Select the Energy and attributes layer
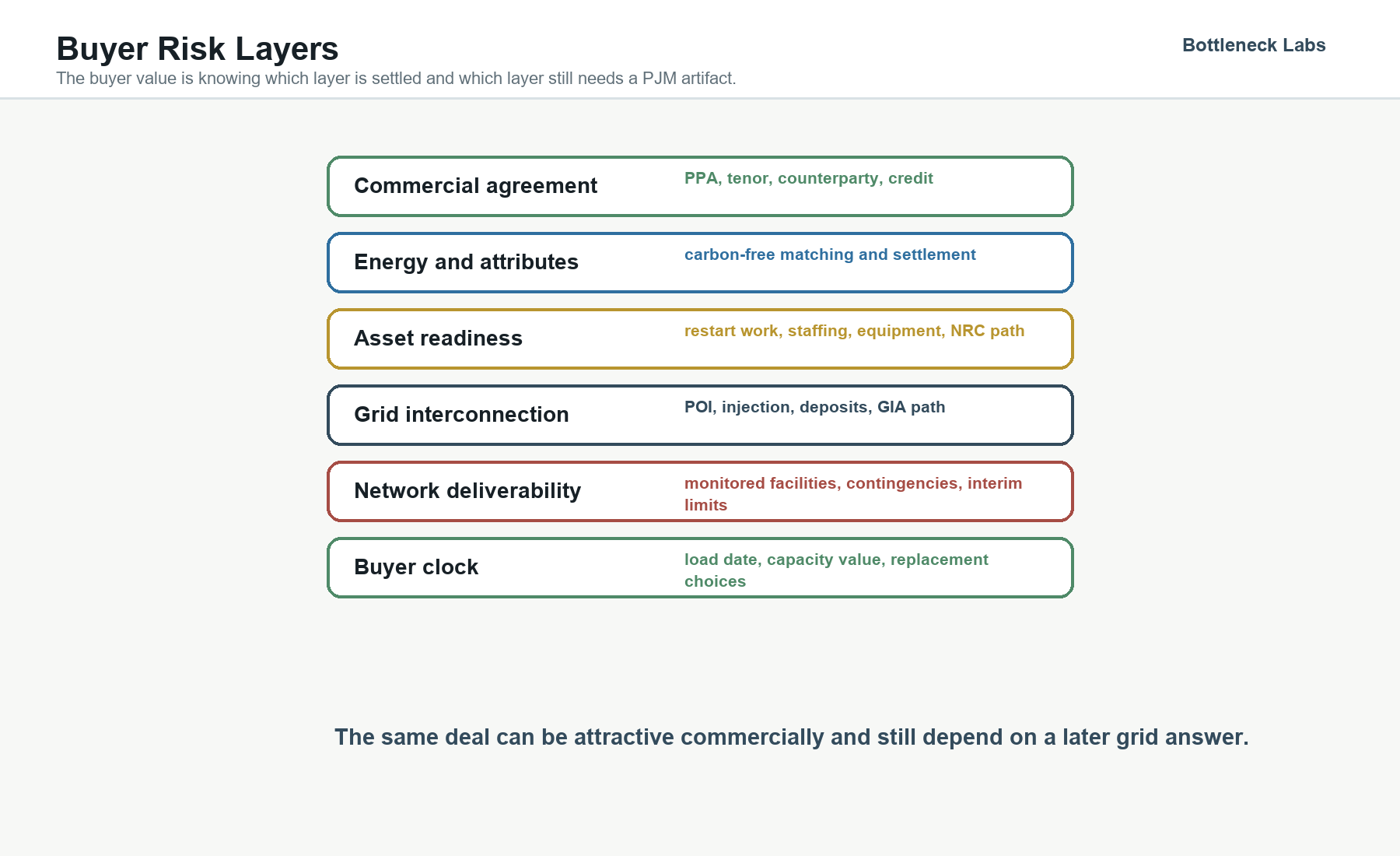1400x856 pixels. pos(700,262)
